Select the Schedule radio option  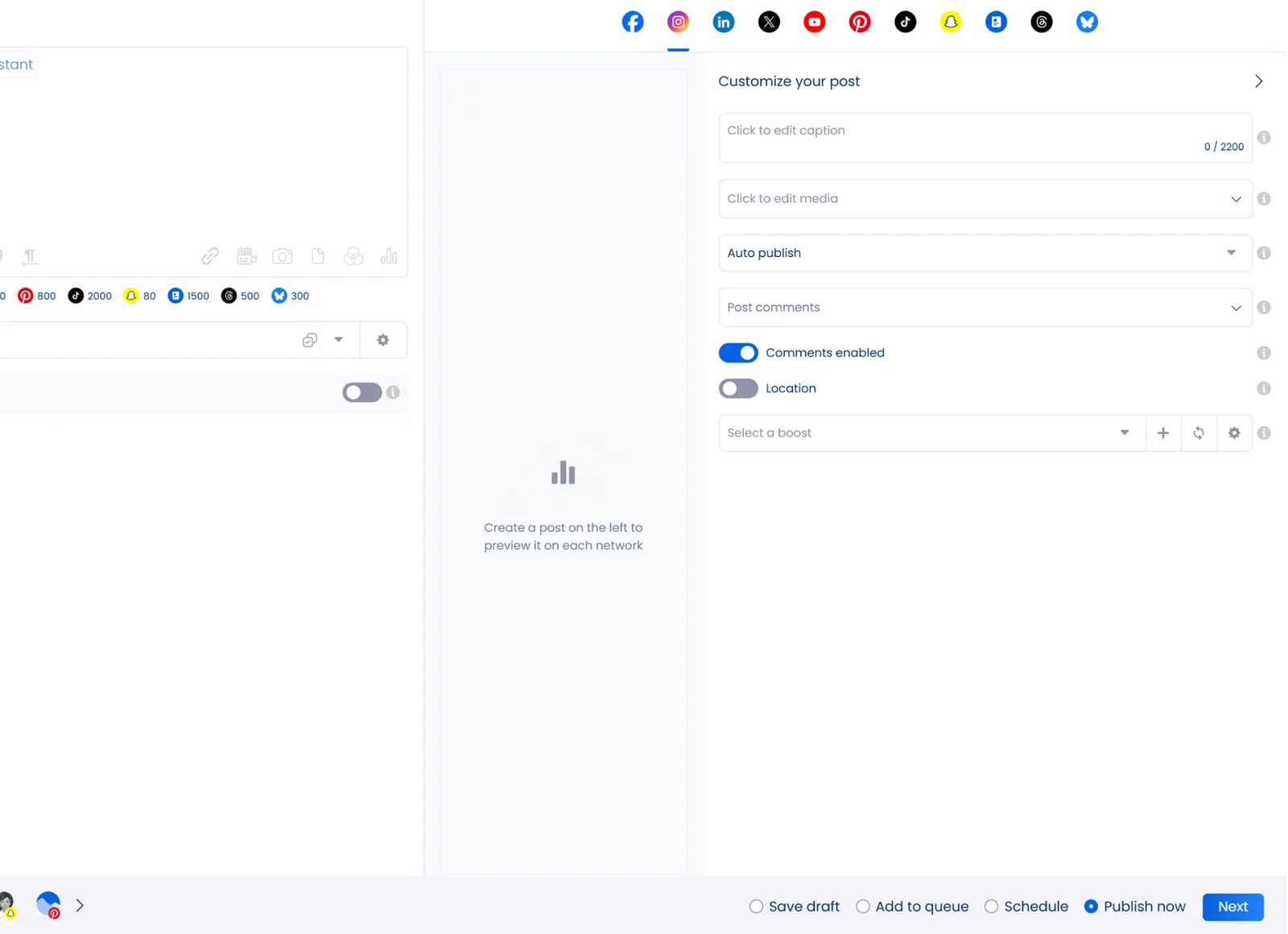(x=992, y=907)
